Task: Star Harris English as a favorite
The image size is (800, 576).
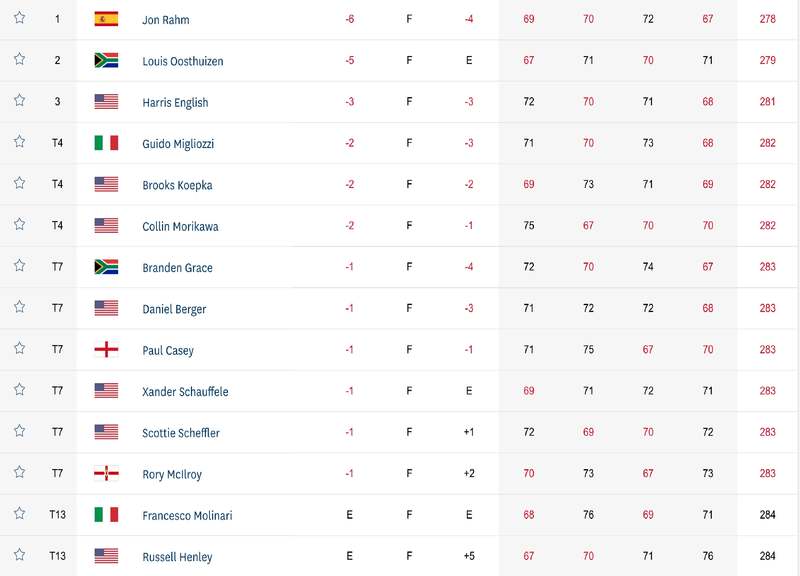Action: tap(19, 101)
